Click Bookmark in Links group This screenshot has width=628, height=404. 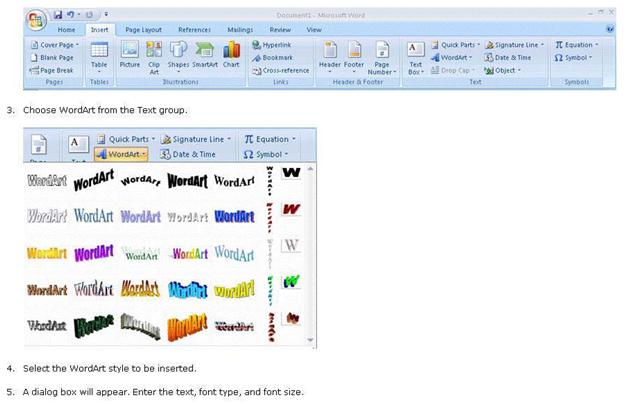click(273, 58)
